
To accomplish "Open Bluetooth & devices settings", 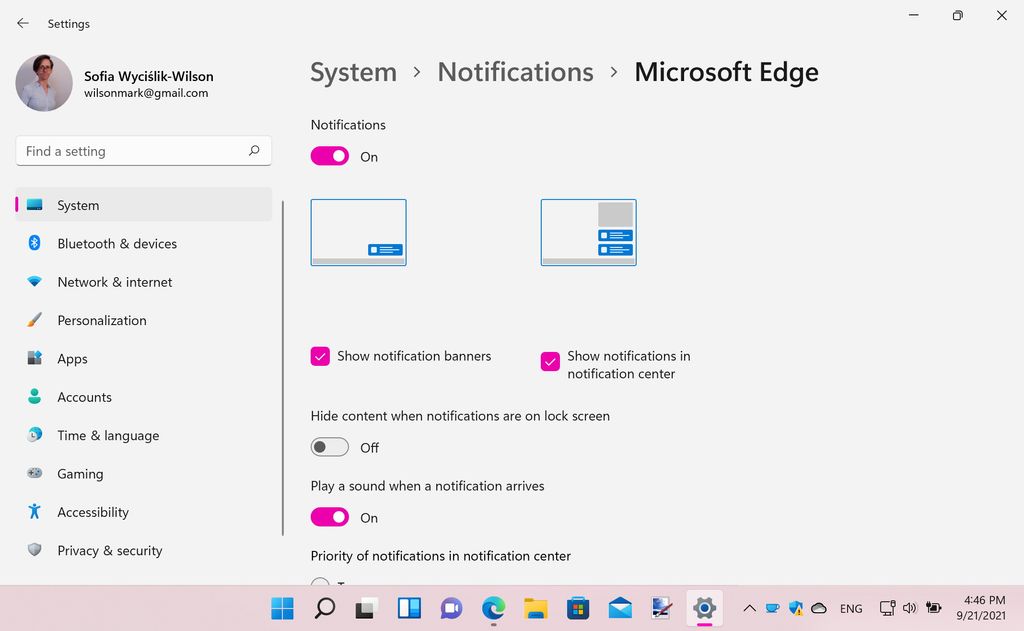I will pyautogui.click(x=116, y=243).
